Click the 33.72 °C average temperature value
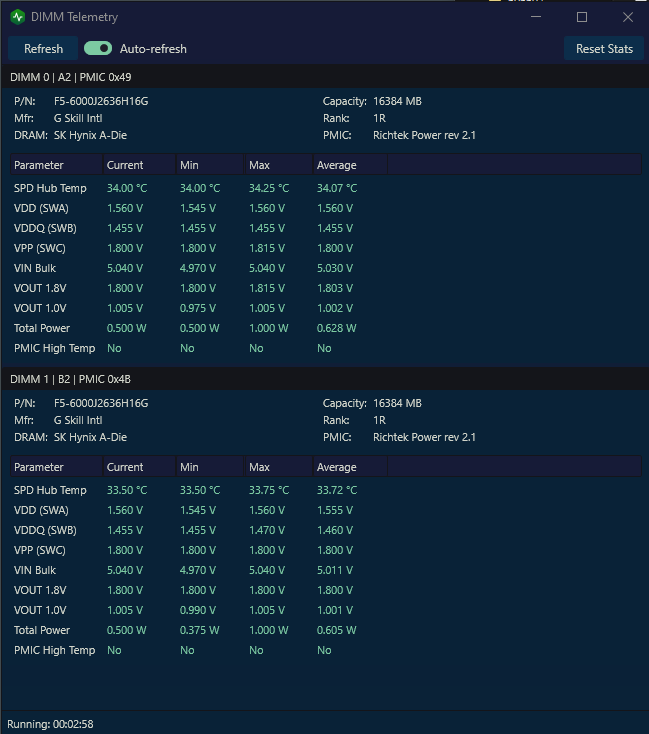Image resolution: width=649 pixels, height=734 pixels. point(337,490)
